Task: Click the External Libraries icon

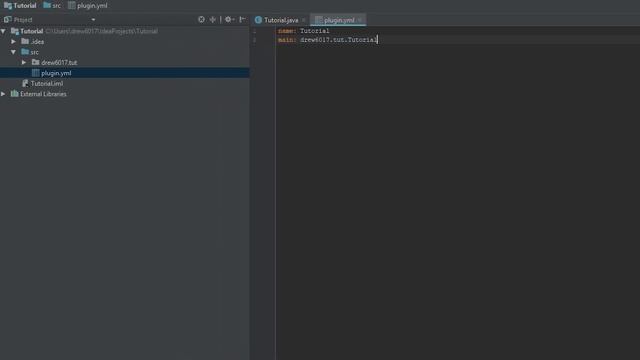Action: [15, 93]
